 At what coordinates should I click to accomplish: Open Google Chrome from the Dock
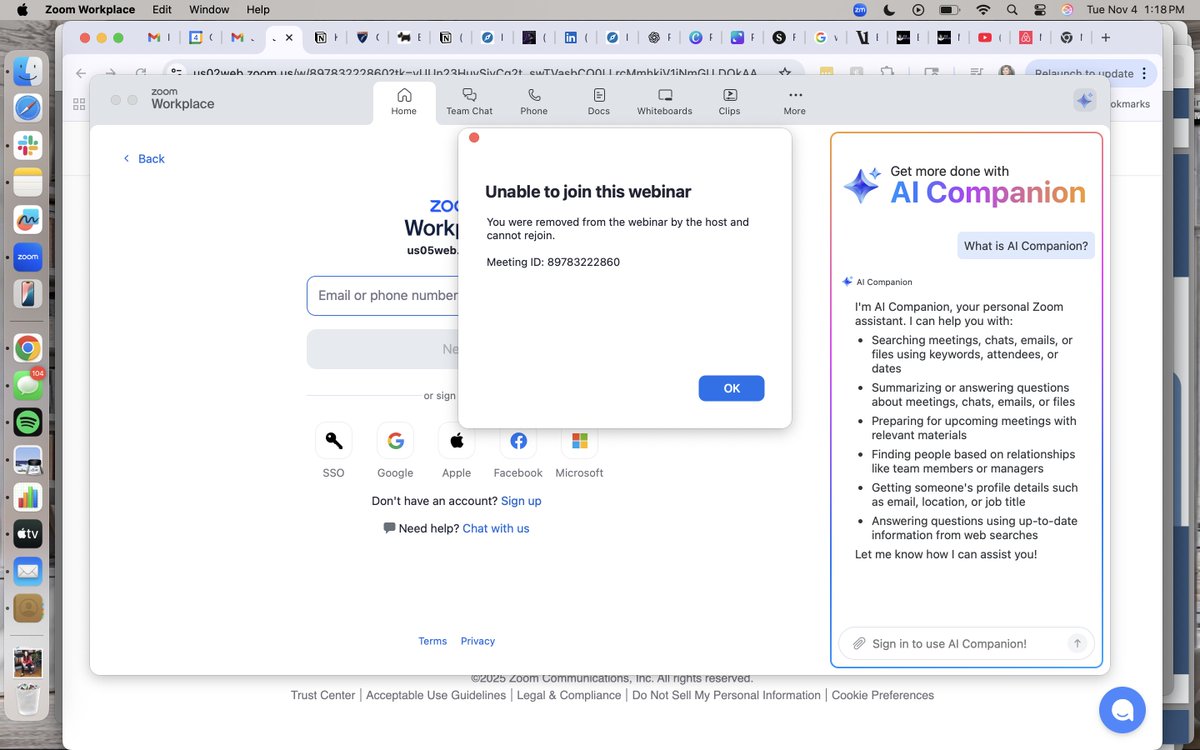(x=28, y=348)
